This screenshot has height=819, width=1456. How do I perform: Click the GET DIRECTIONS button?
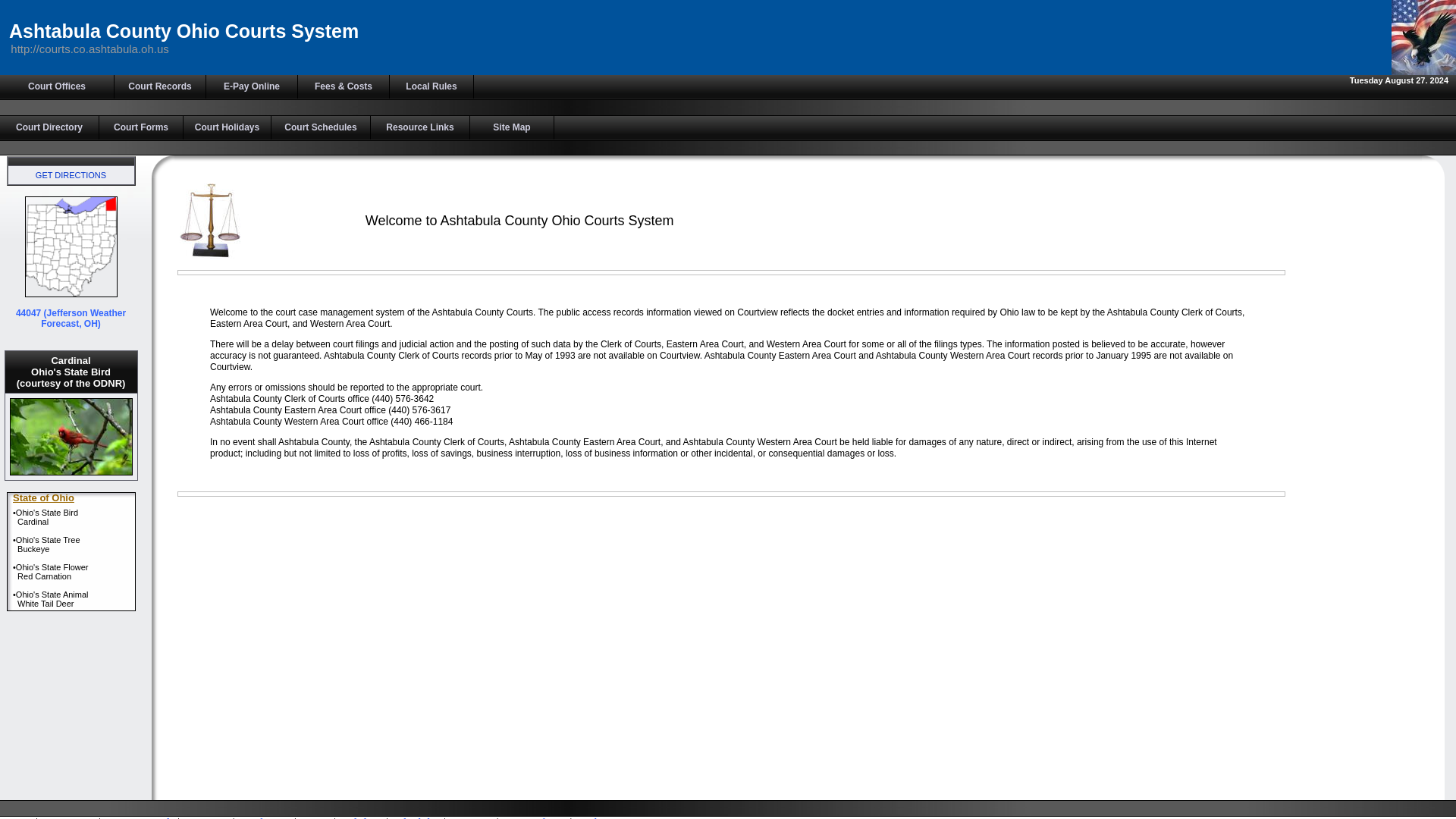71,175
